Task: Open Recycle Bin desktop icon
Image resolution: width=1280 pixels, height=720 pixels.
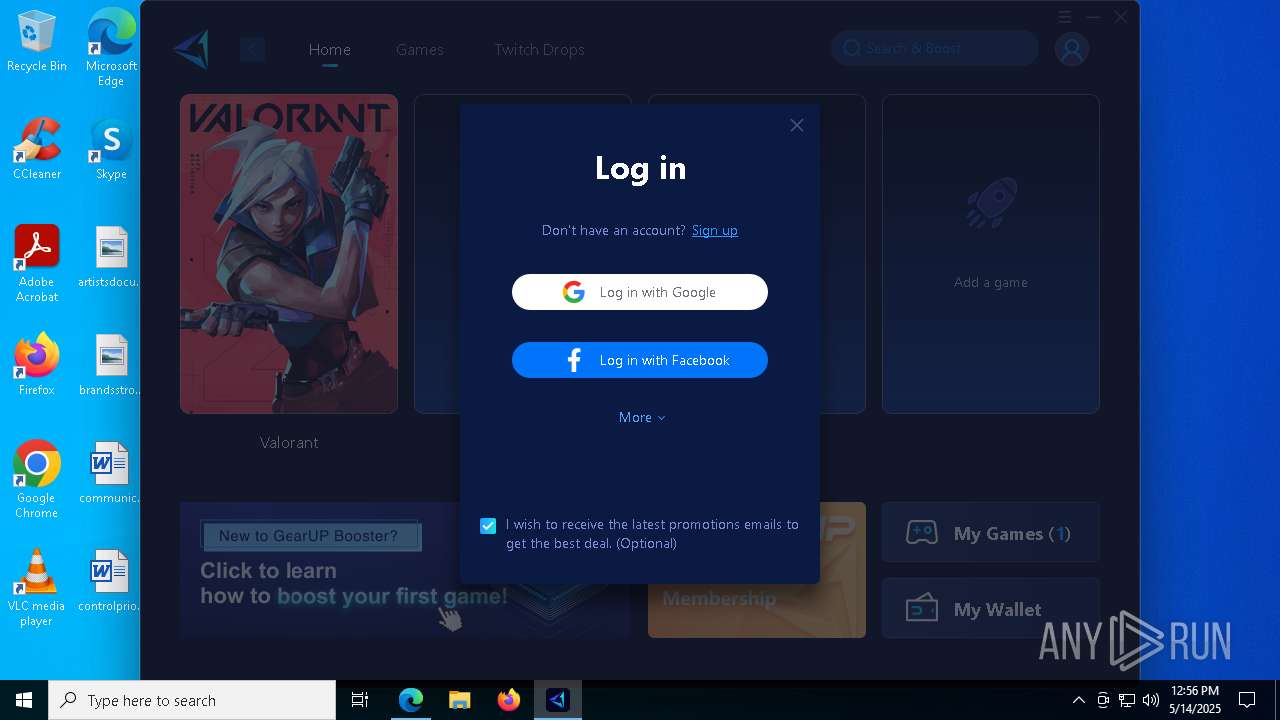Action: 37,42
